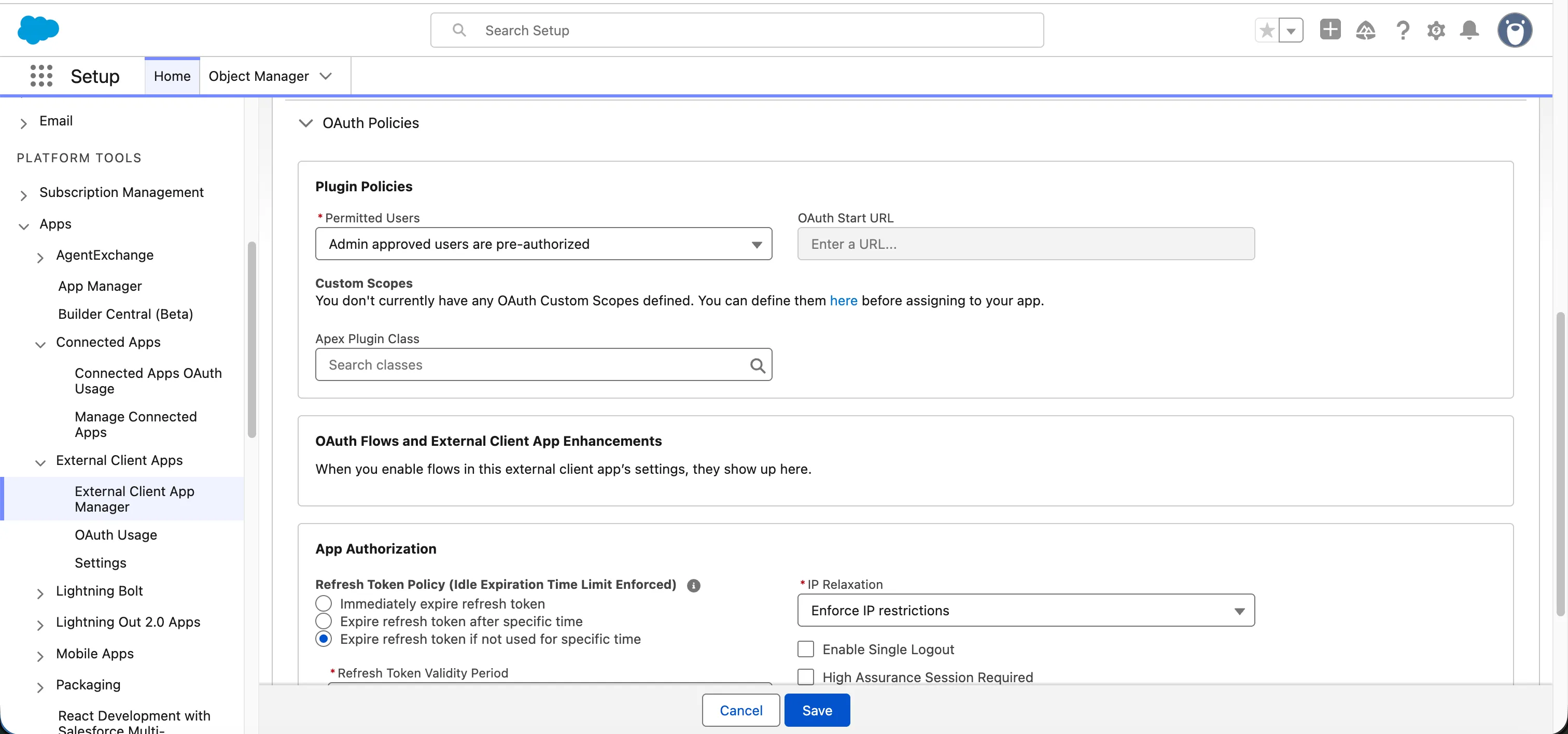The height and width of the screenshot is (734, 1568).
Task: Open the help question mark icon
Action: coord(1403,30)
